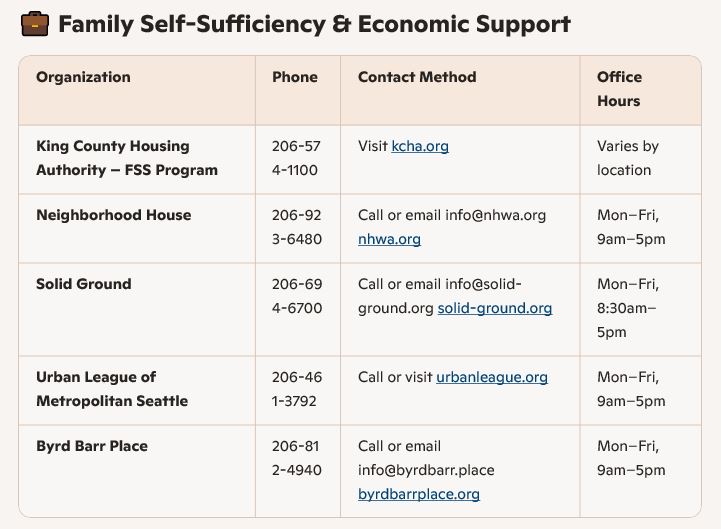
Task: Open the byrdbarrplace.org link
Action: 419,494
